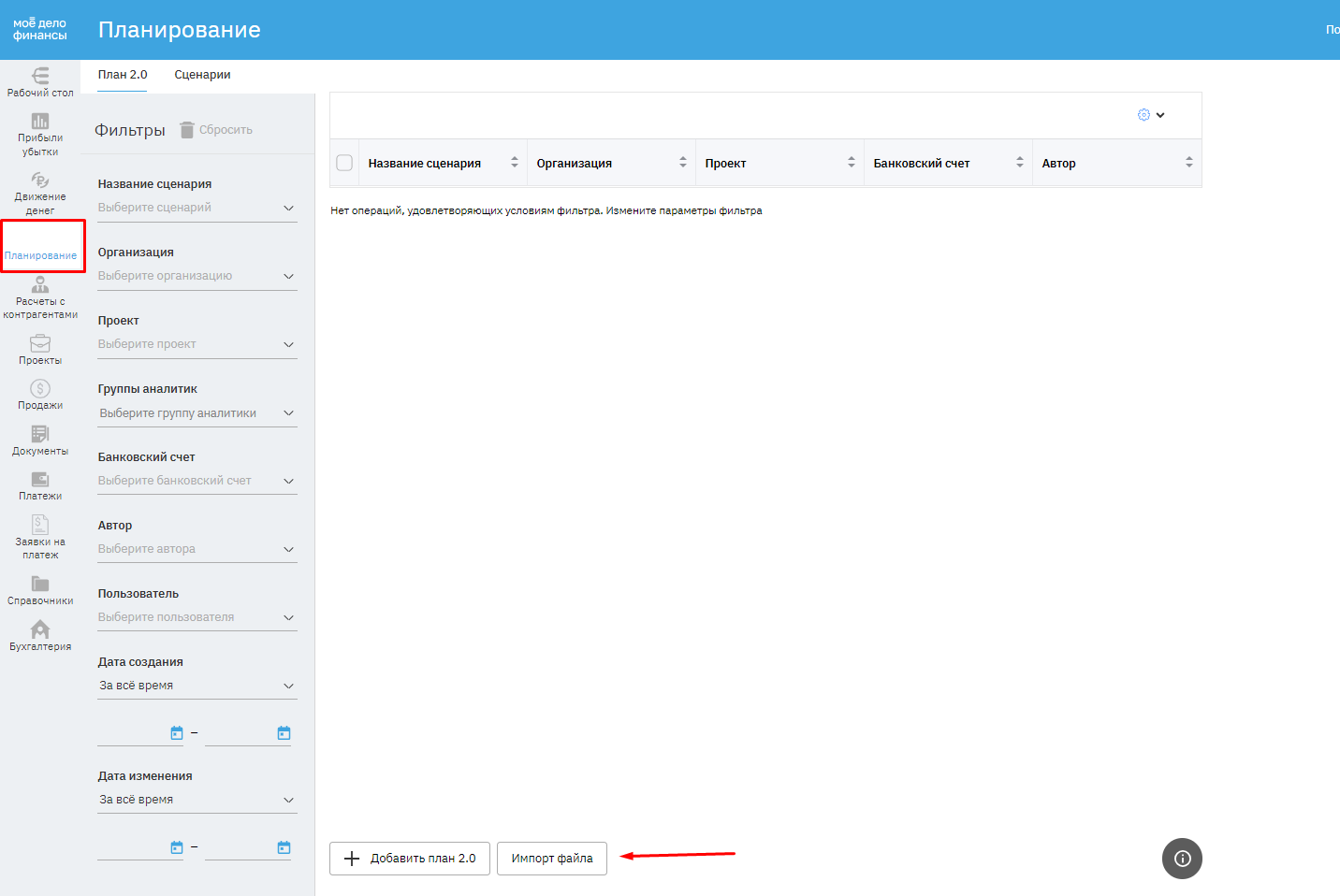Click the Планирование page title
The width and height of the screenshot is (1340, 896).
(180, 30)
